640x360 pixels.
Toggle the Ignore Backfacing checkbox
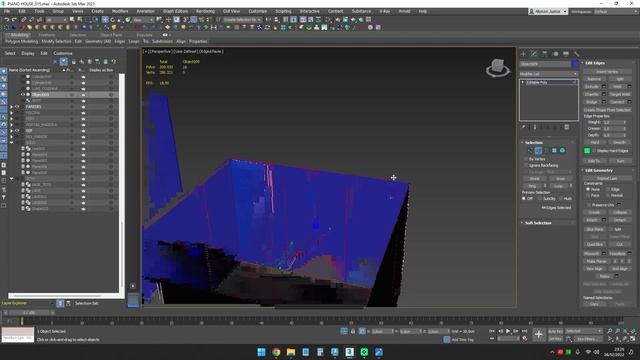coord(526,166)
